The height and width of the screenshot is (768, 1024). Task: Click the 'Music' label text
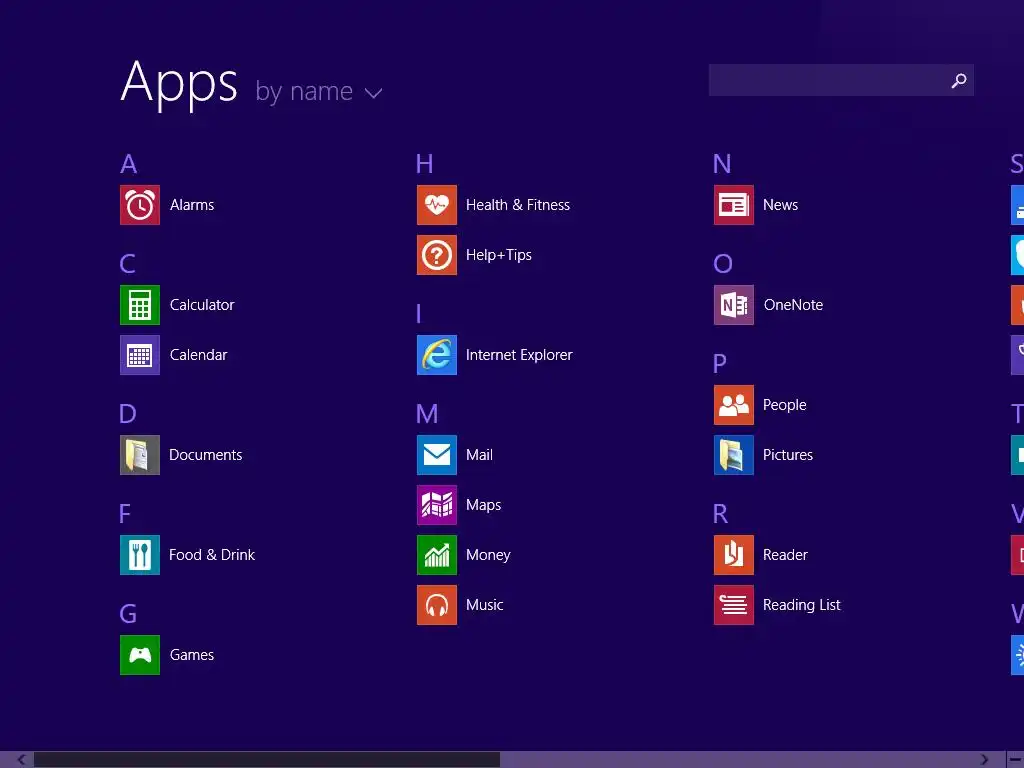pyautogui.click(x=485, y=605)
